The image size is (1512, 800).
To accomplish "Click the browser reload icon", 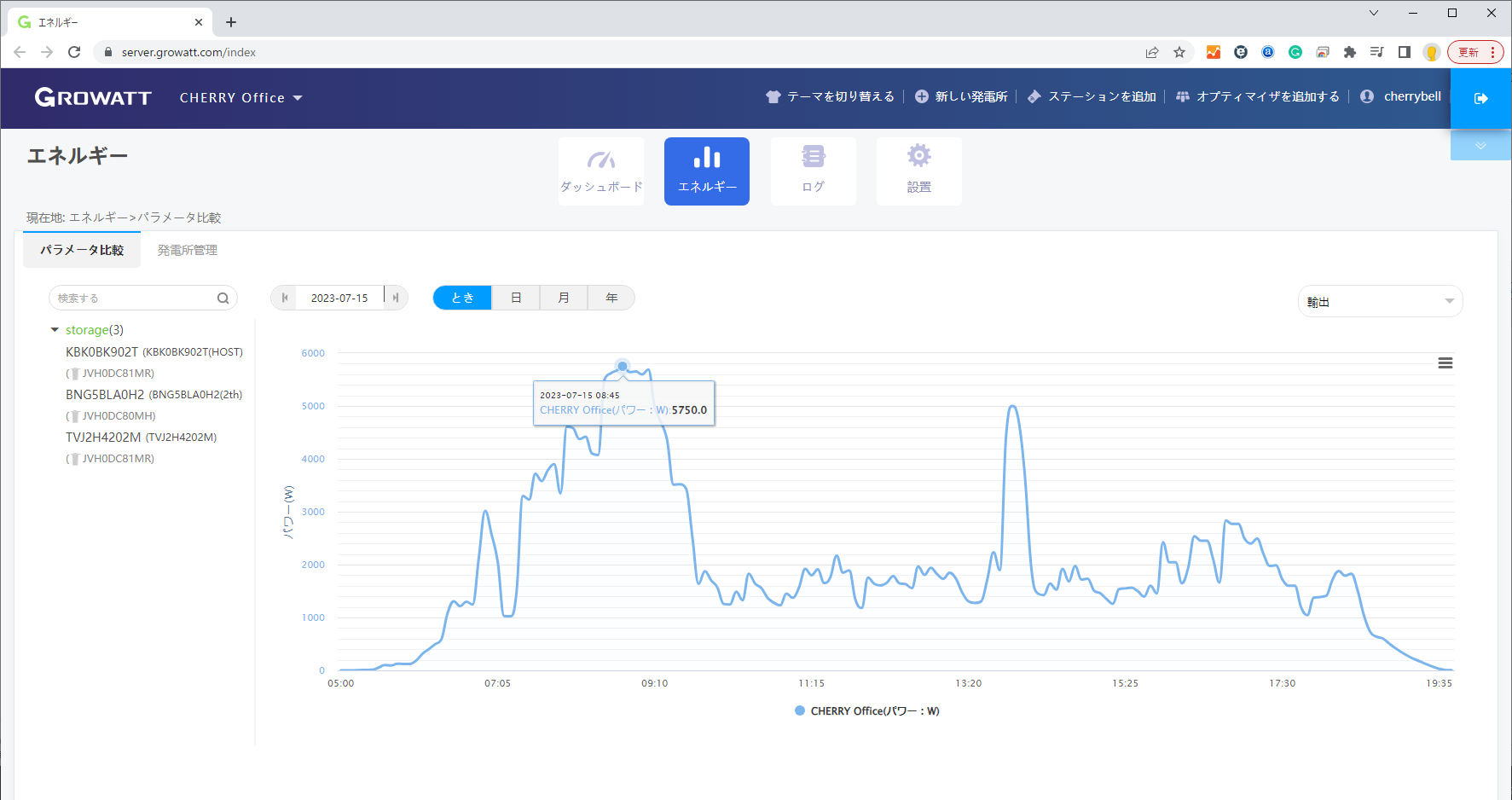I will pyautogui.click(x=74, y=52).
